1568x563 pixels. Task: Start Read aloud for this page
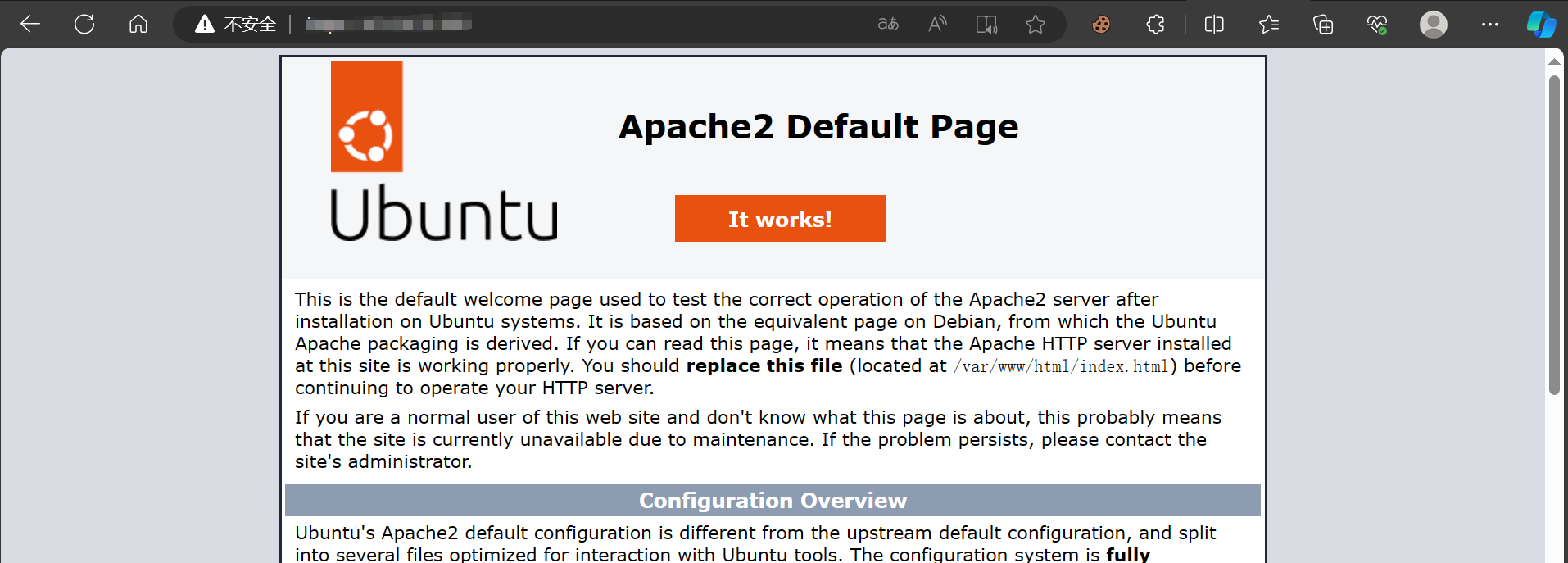[937, 25]
